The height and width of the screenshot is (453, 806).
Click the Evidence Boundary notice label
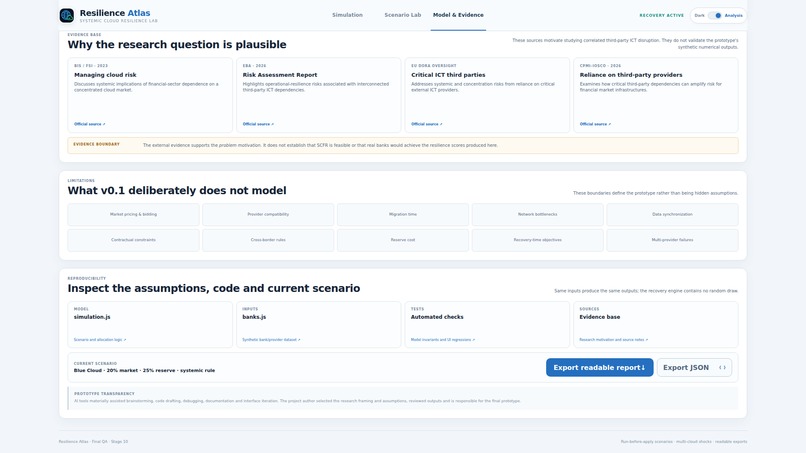(x=97, y=144)
